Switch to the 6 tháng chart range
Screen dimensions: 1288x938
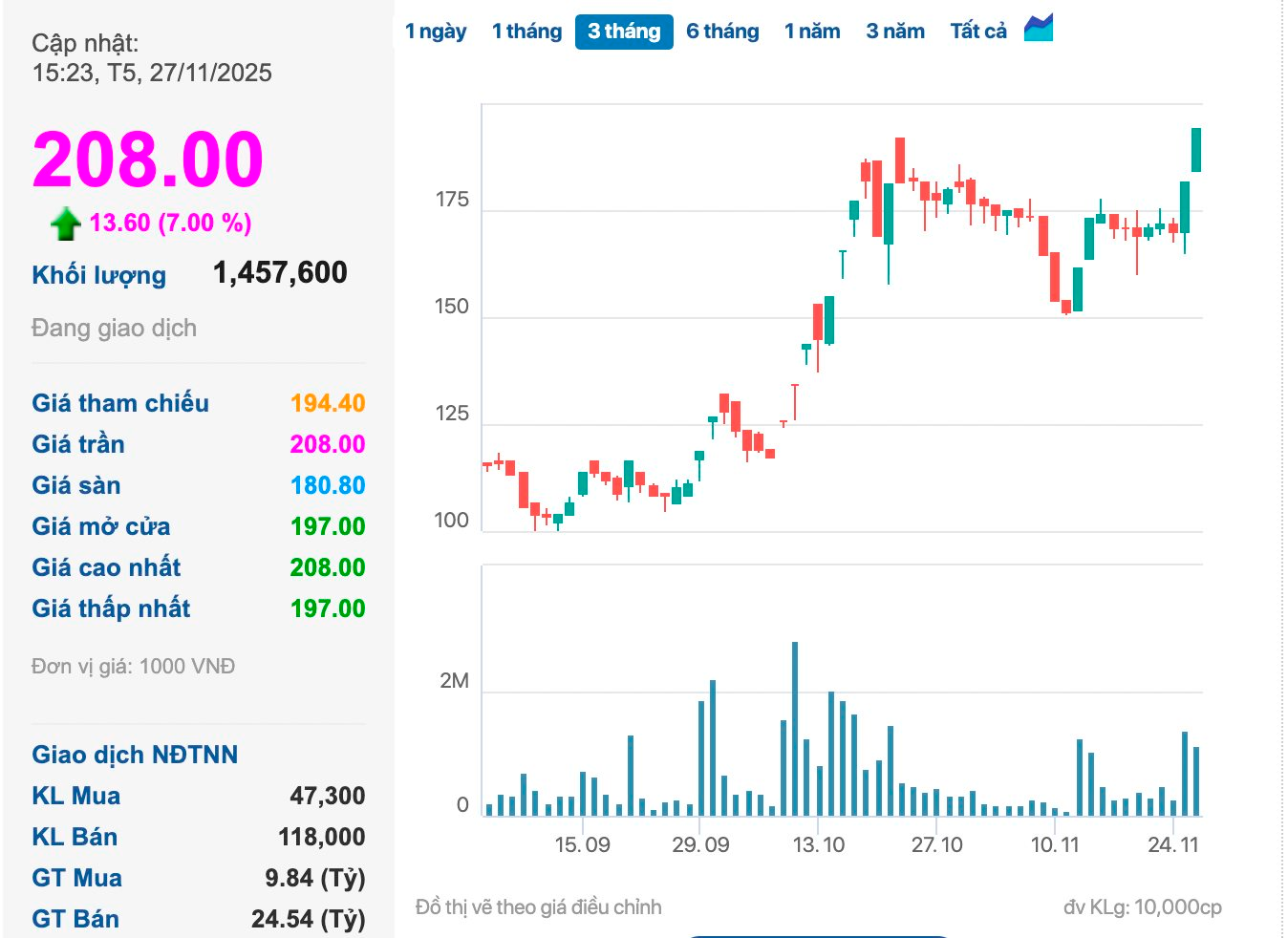[x=722, y=32]
